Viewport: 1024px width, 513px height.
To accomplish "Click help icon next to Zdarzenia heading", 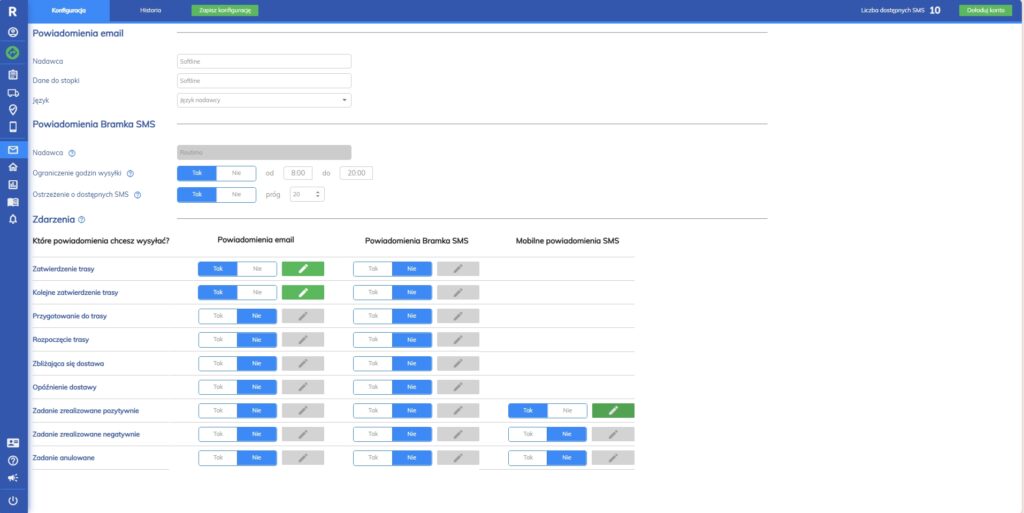I will [82, 220].
